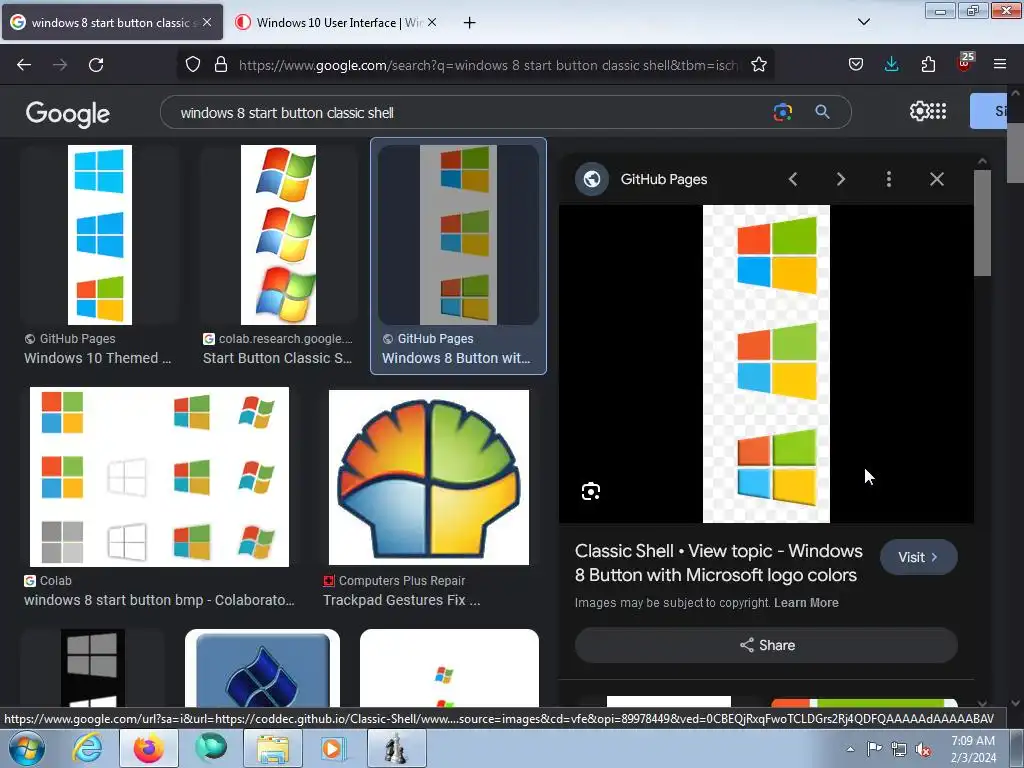Click the URL address bar
Screen dimensions: 1024x768
tap(487, 65)
